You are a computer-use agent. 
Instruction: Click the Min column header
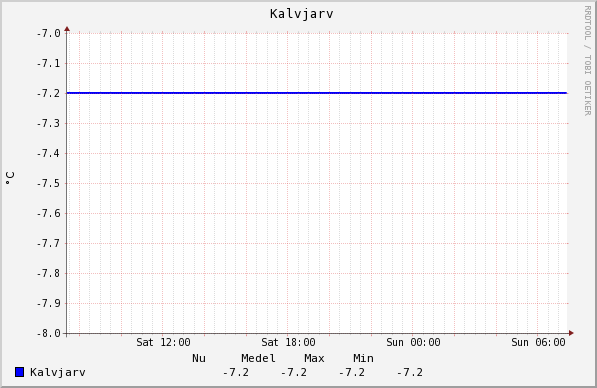363,358
